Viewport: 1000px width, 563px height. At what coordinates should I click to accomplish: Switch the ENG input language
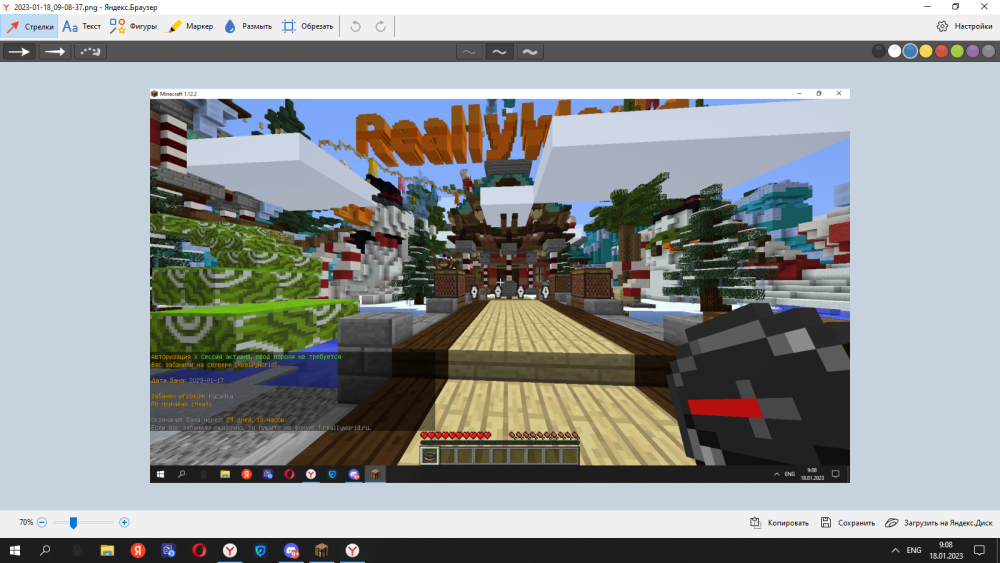tap(914, 550)
